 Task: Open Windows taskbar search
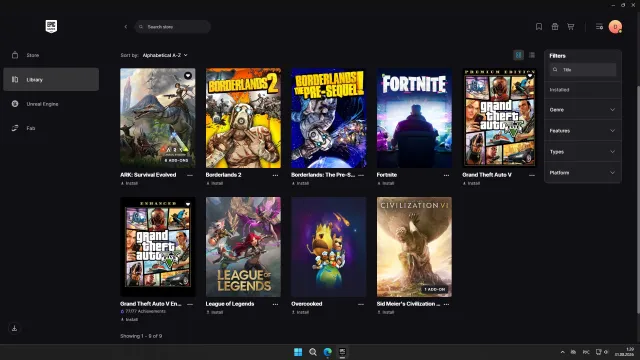[x=313, y=352]
